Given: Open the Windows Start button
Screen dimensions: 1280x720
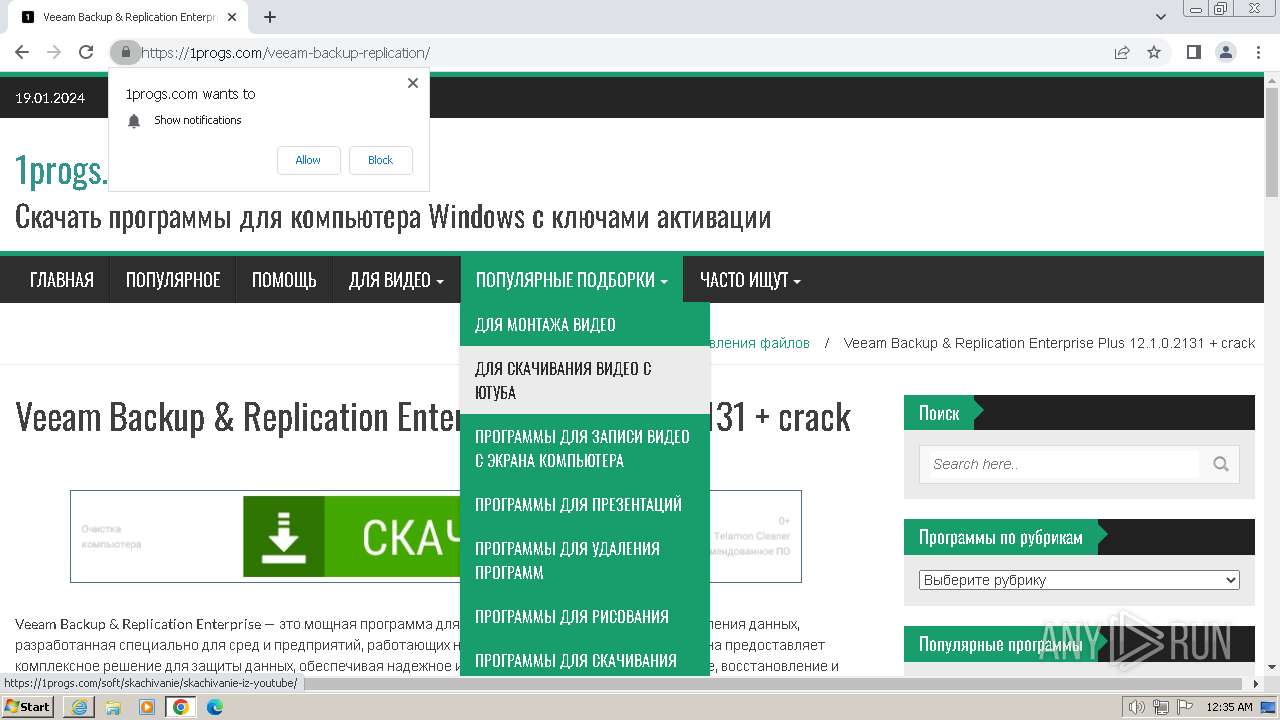Looking at the screenshot, I should point(28,706).
